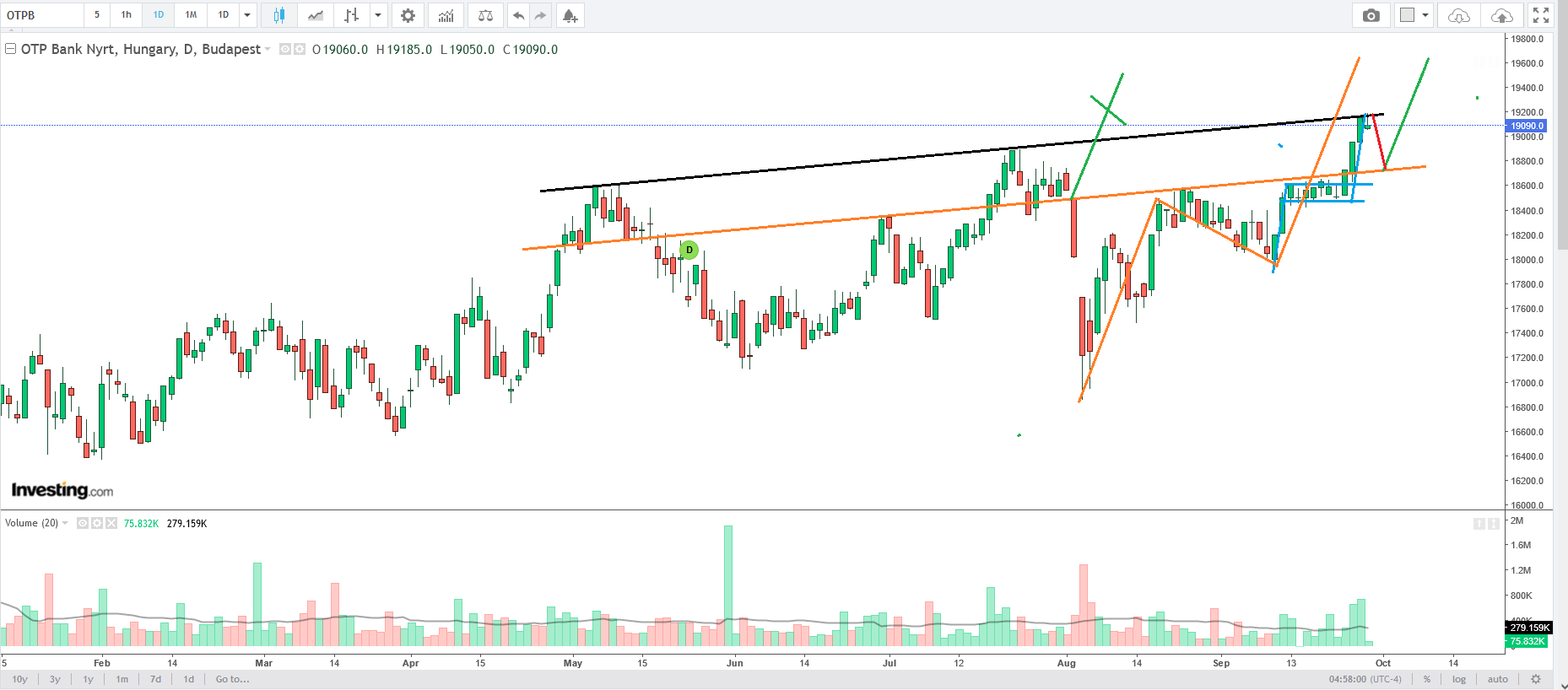1568x690 pixels.
Task: Toggle percentage scale
Action: coord(1427,679)
